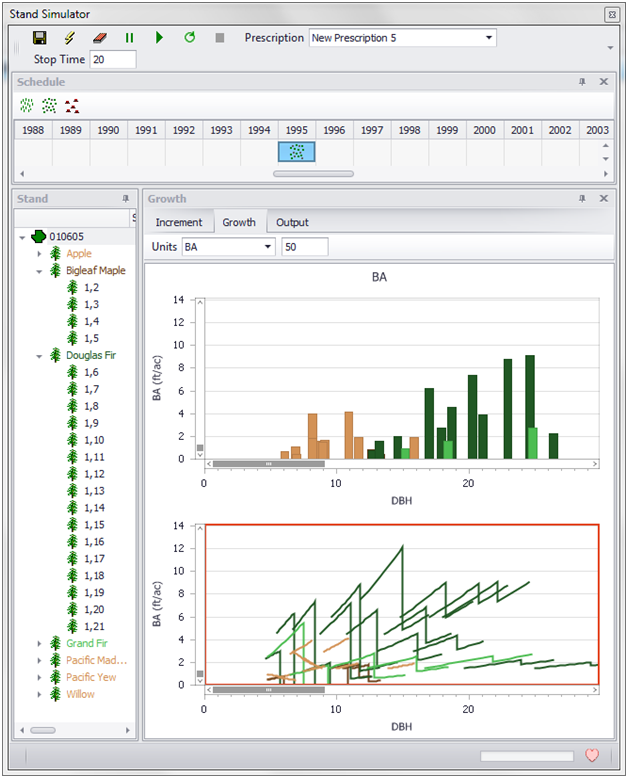Click the Schedule timeline right scroll arrow
The height and width of the screenshot is (778, 628).
tap(606, 174)
